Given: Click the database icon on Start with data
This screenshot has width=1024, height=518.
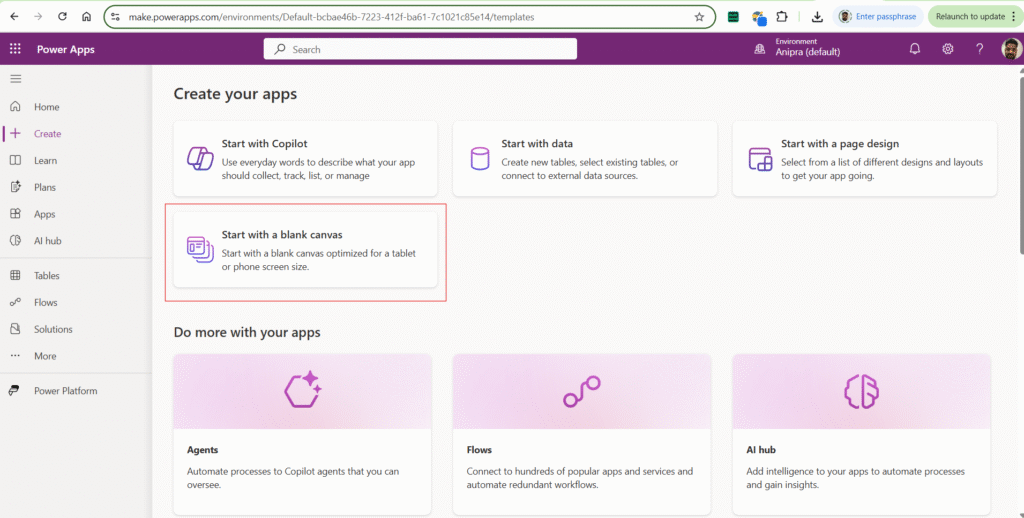Looking at the screenshot, I should click(x=480, y=159).
